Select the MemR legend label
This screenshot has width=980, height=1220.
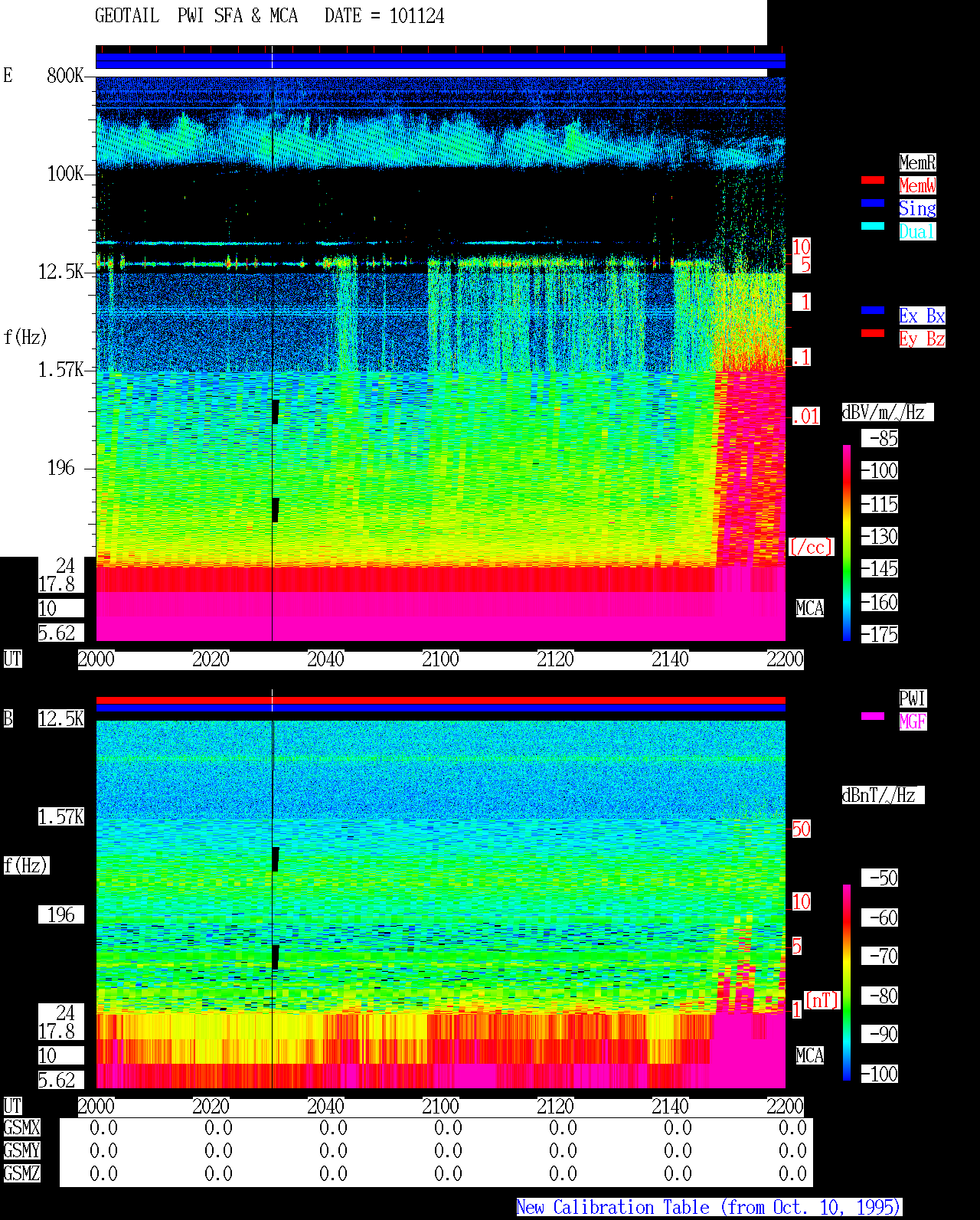pos(917,162)
